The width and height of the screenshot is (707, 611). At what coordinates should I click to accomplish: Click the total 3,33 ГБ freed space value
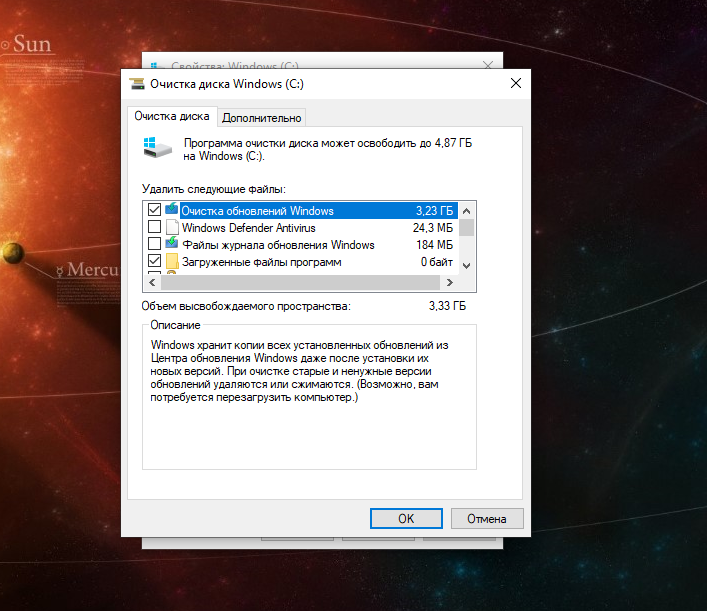447,306
